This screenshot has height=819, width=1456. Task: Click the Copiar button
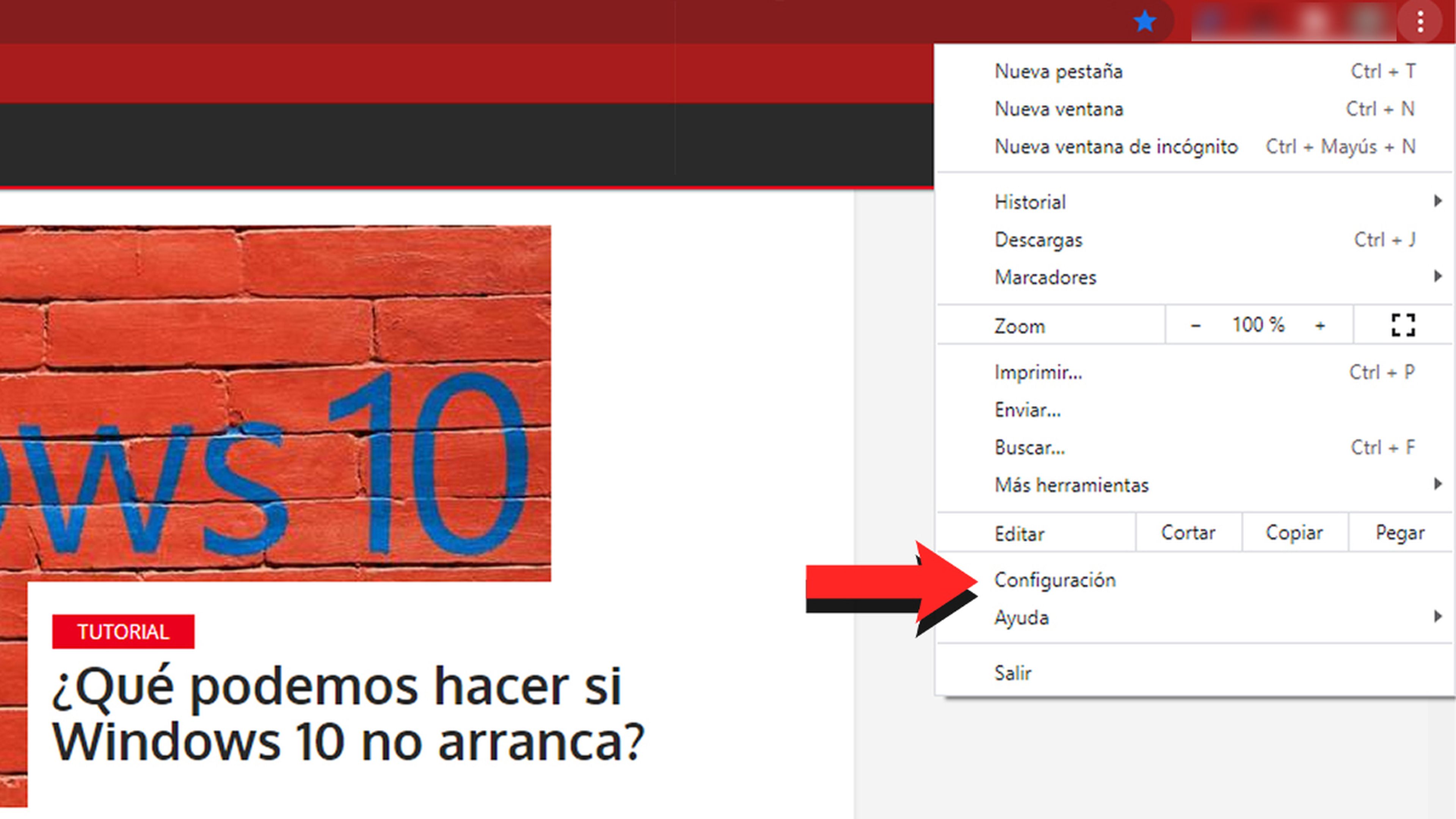[1295, 532]
